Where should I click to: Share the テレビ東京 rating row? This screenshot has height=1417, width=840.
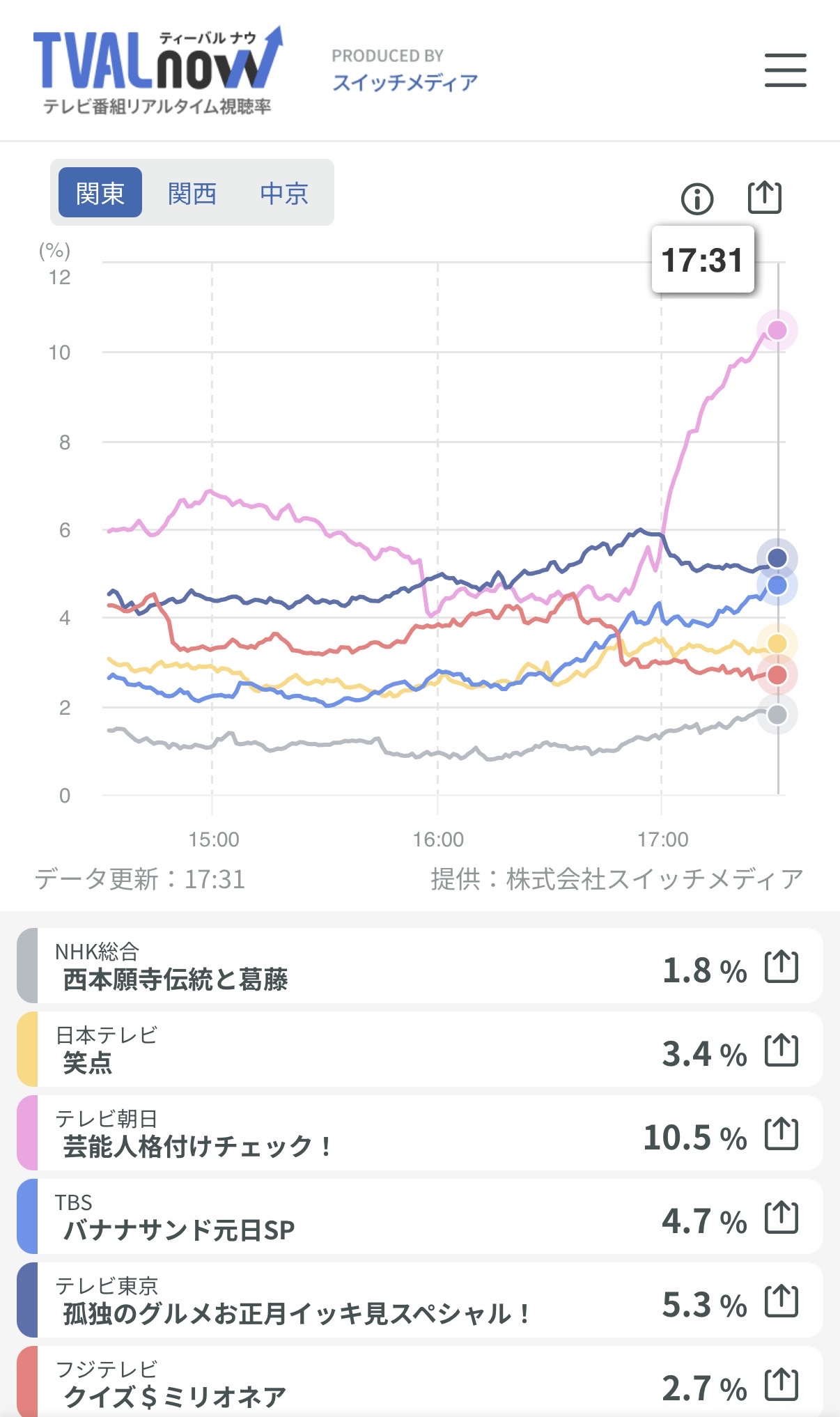(x=781, y=1301)
